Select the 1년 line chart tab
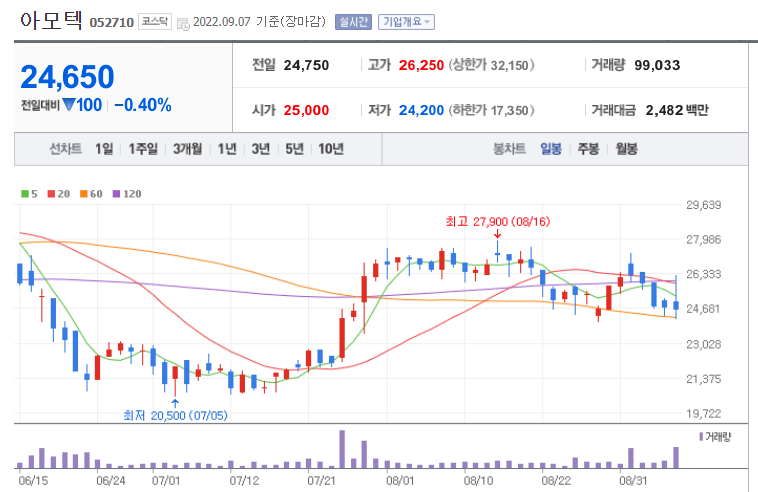The width and height of the screenshot is (758, 492). [227, 149]
